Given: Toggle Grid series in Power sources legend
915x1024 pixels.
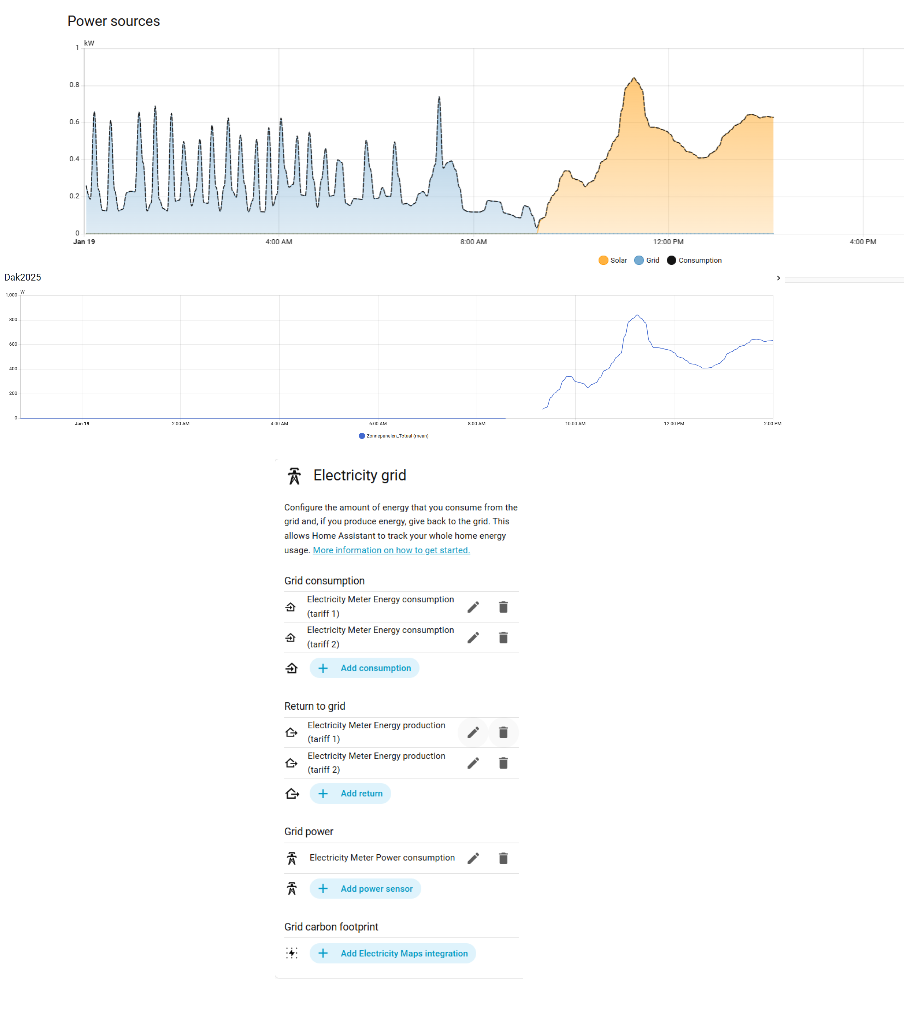Looking at the screenshot, I should click(647, 261).
